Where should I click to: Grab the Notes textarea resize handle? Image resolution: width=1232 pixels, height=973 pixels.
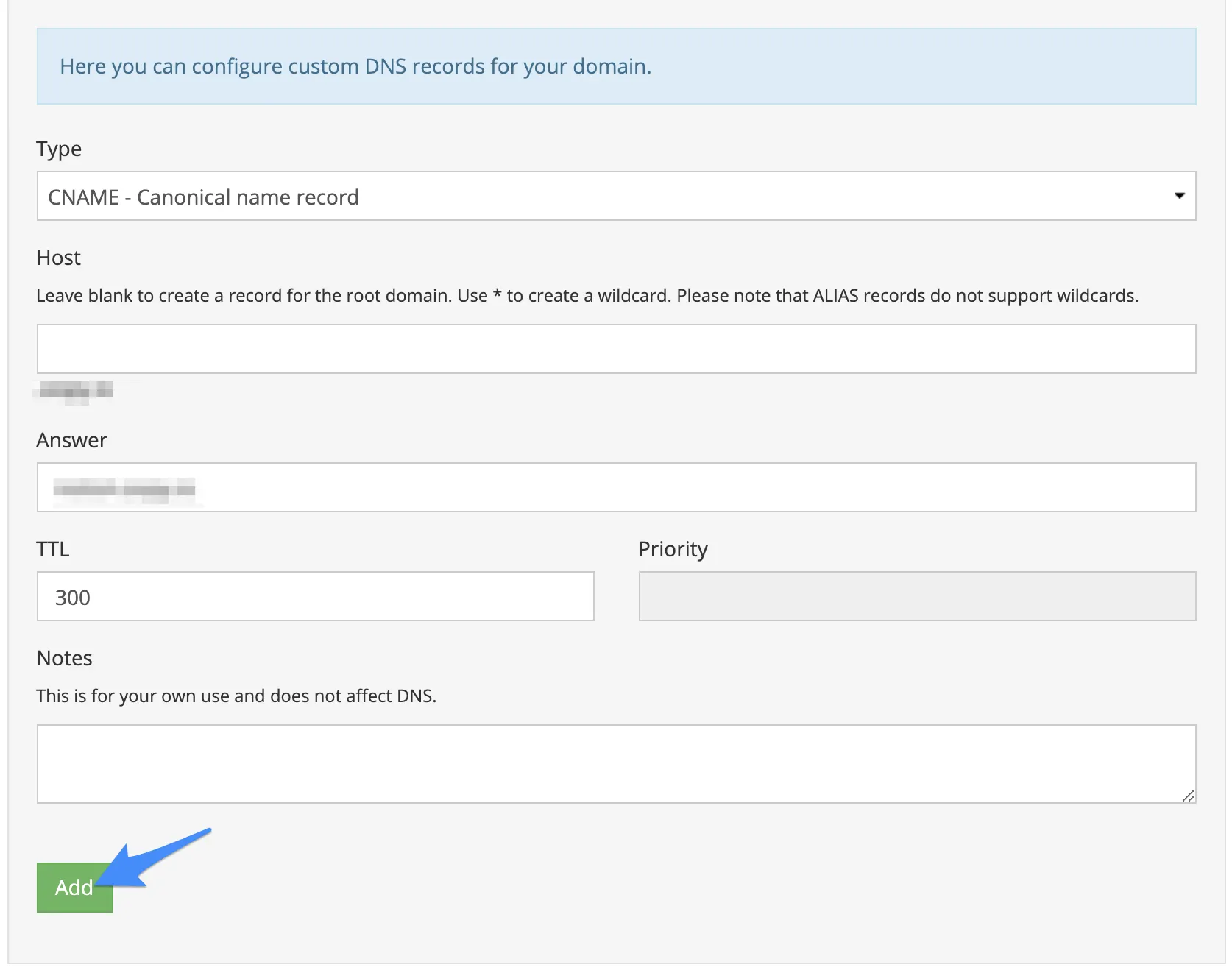tap(1188, 796)
